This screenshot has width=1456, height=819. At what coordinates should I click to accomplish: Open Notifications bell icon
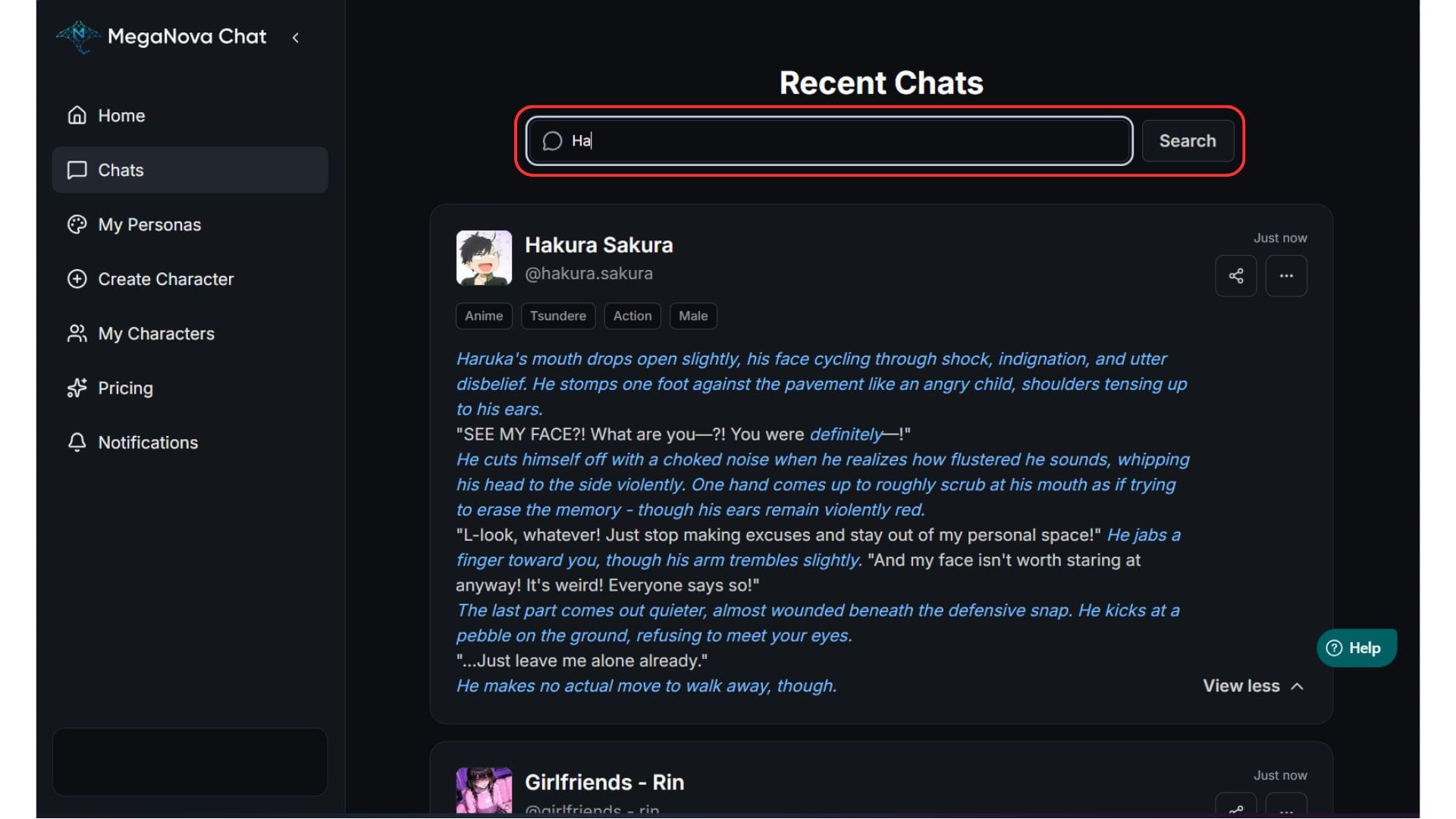[77, 443]
